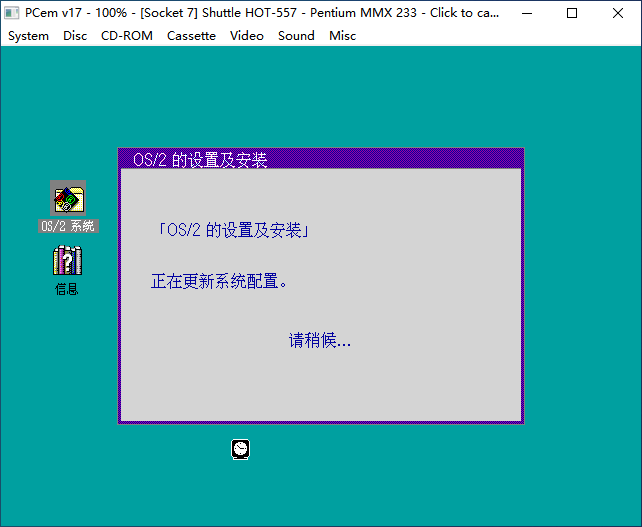The image size is (642, 527).
Task: Click the 请稍候... waiting text
Action: coord(320,340)
